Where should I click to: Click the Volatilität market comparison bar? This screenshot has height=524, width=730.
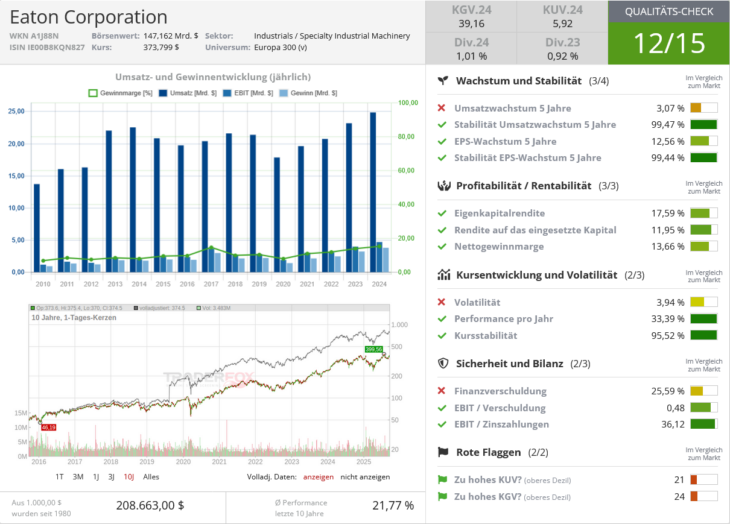tap(703, 302)
